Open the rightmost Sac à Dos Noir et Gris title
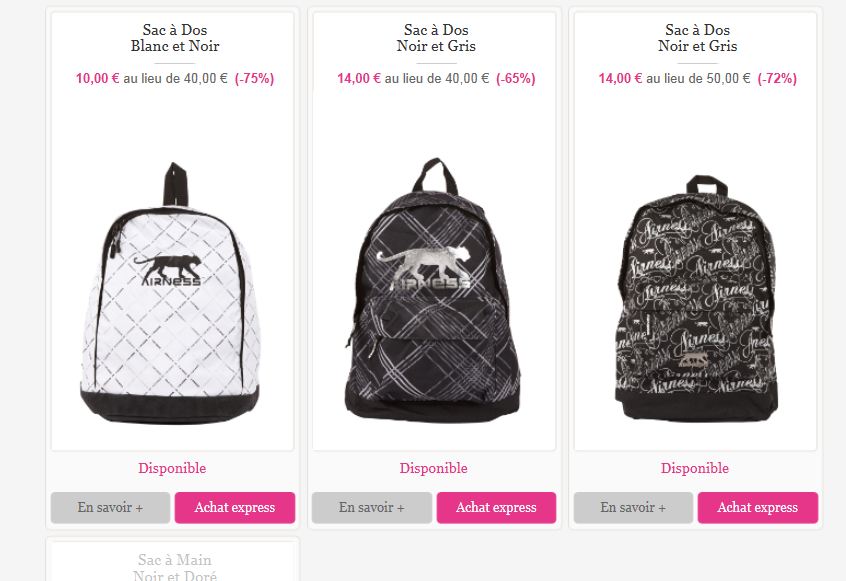Screen dimensions: 846x581 pos(698,38)
